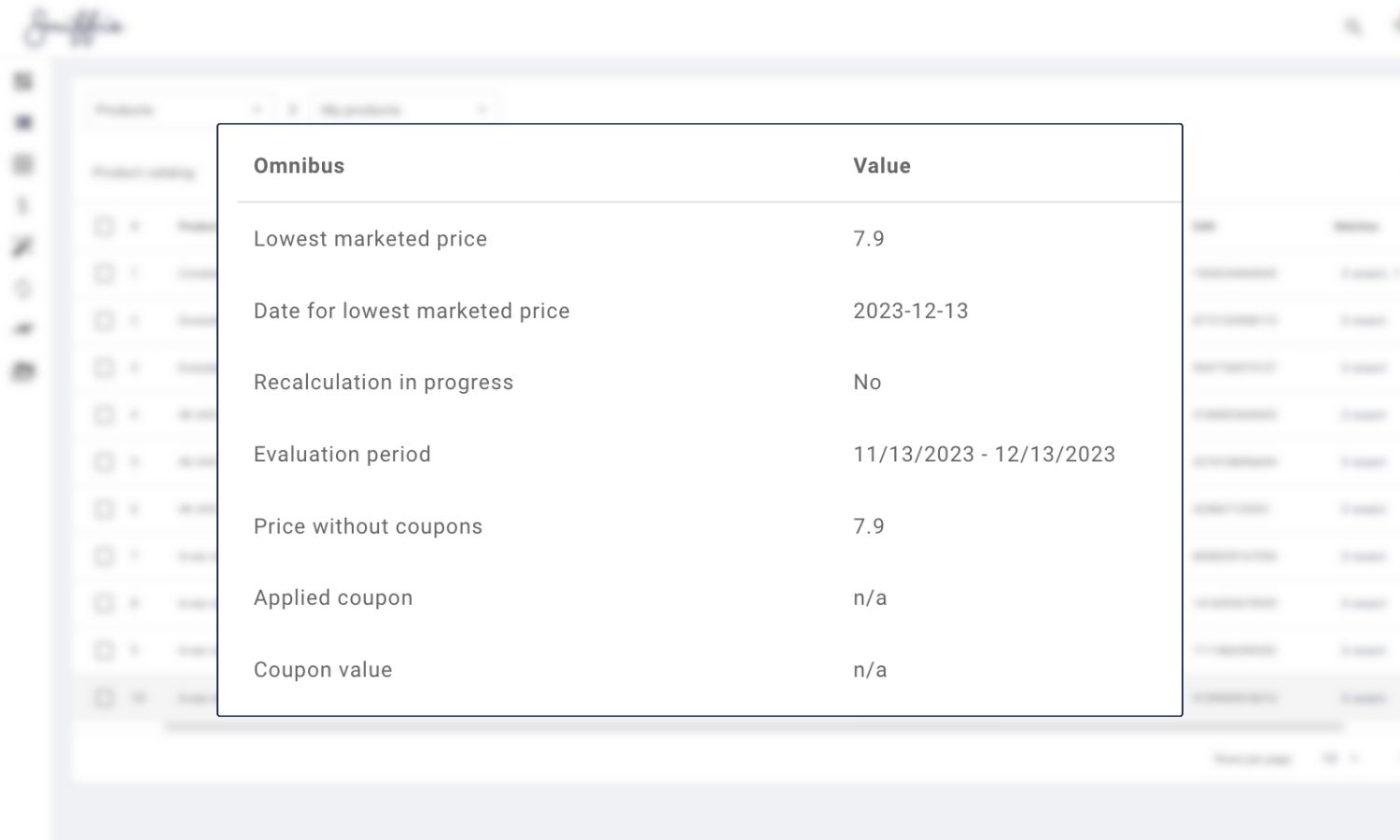Click the Matches column header in table

[x=1356, y=226]
